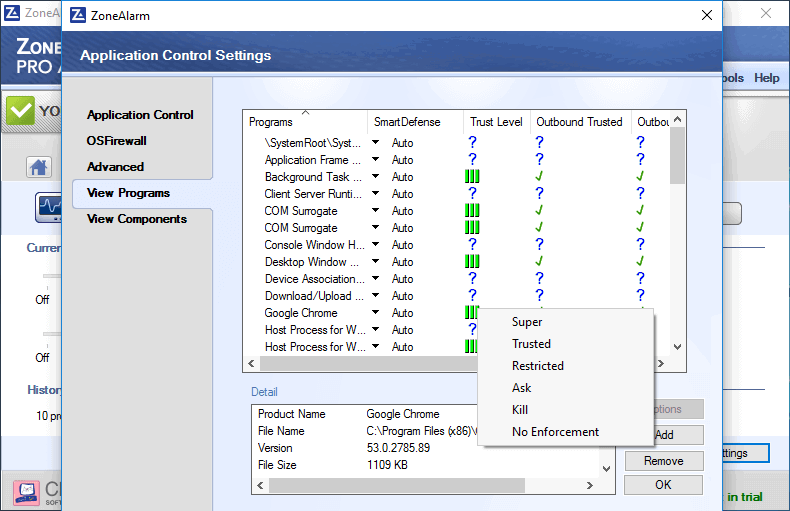The image size is (790, 511).
Task: Click Detail pane scroll down arrow
Action: 607,469
